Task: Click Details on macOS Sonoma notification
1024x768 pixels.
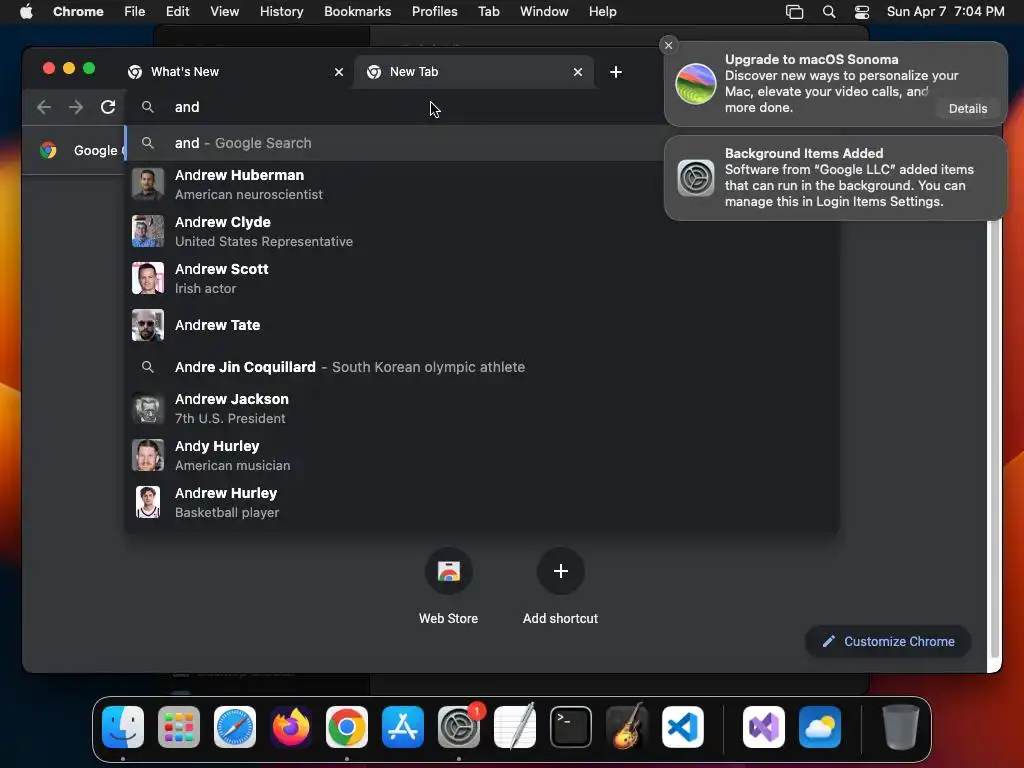Action: point(967,108)
